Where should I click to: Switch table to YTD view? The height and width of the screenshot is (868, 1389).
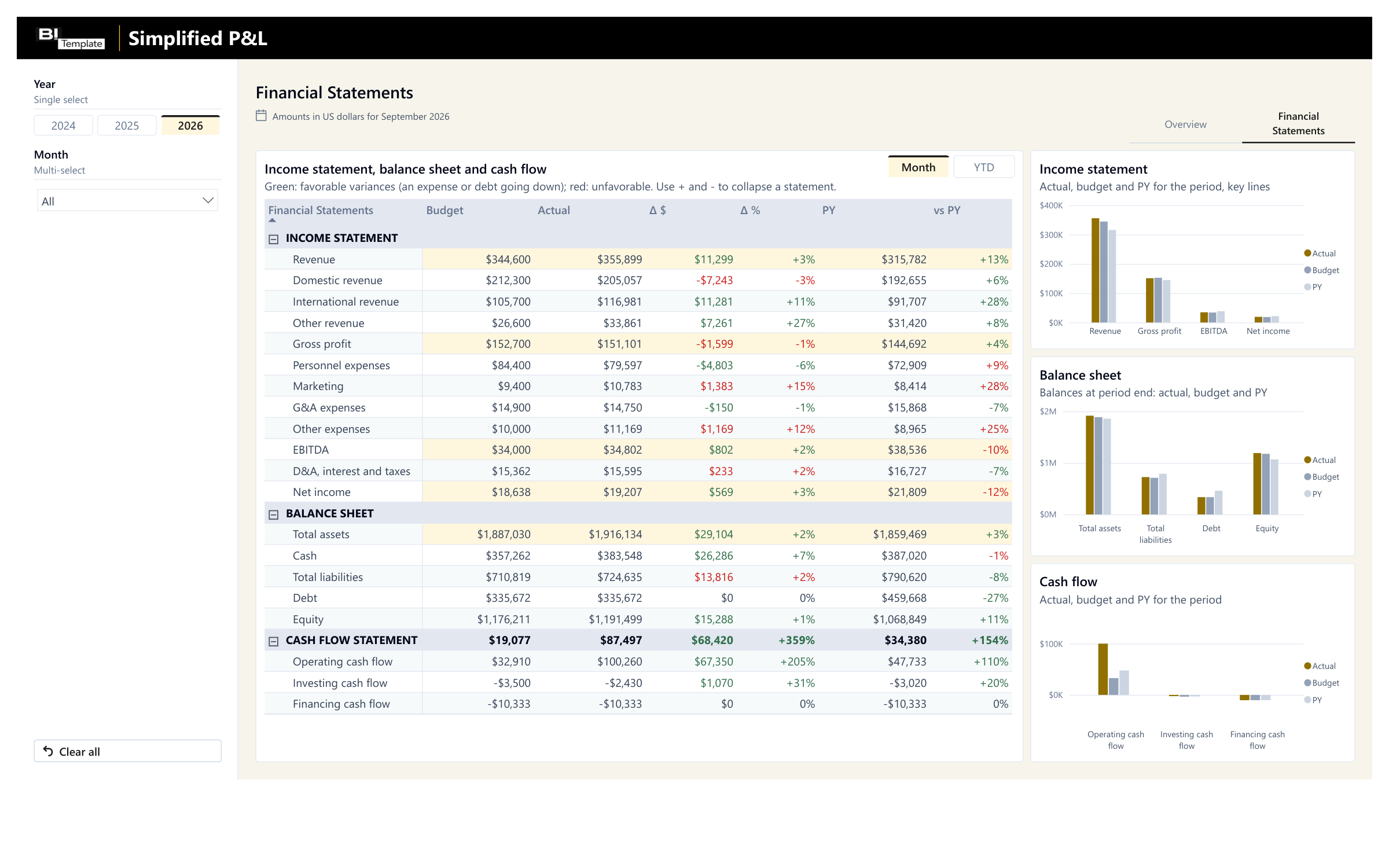[984, 167]
